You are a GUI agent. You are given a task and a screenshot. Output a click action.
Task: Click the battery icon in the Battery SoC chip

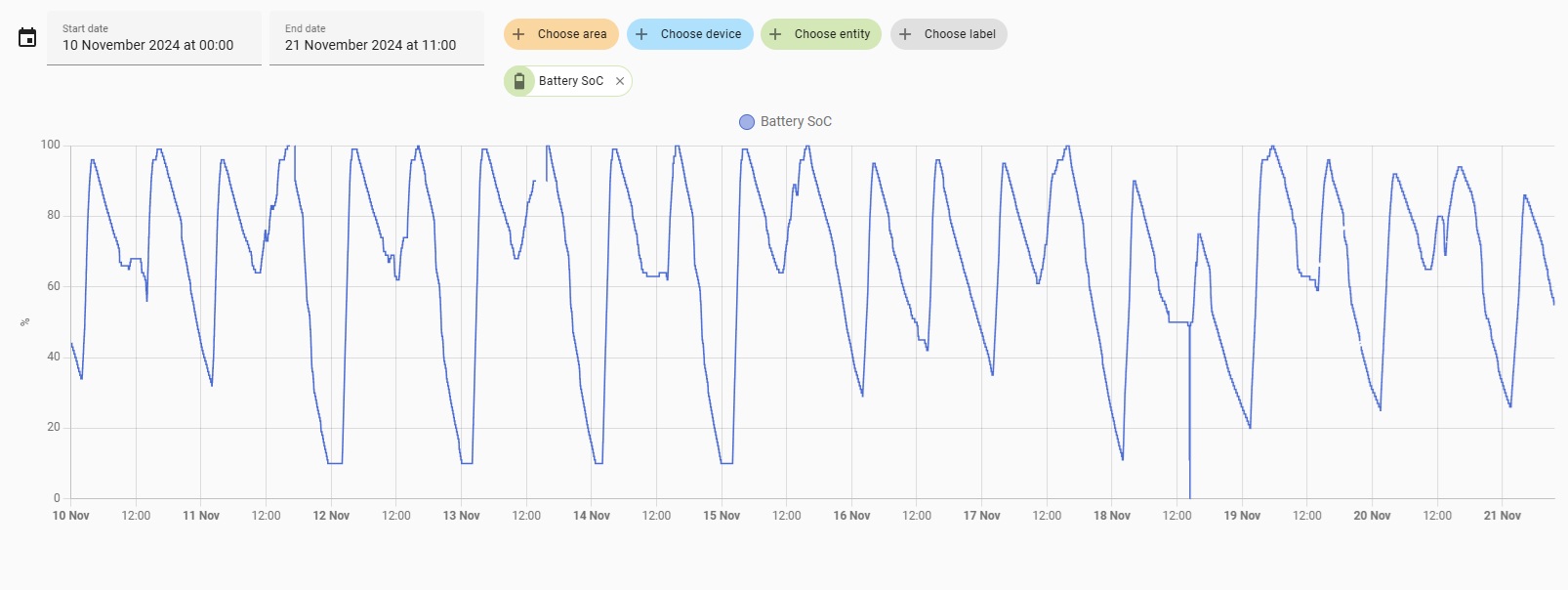[x=519, y=81]
